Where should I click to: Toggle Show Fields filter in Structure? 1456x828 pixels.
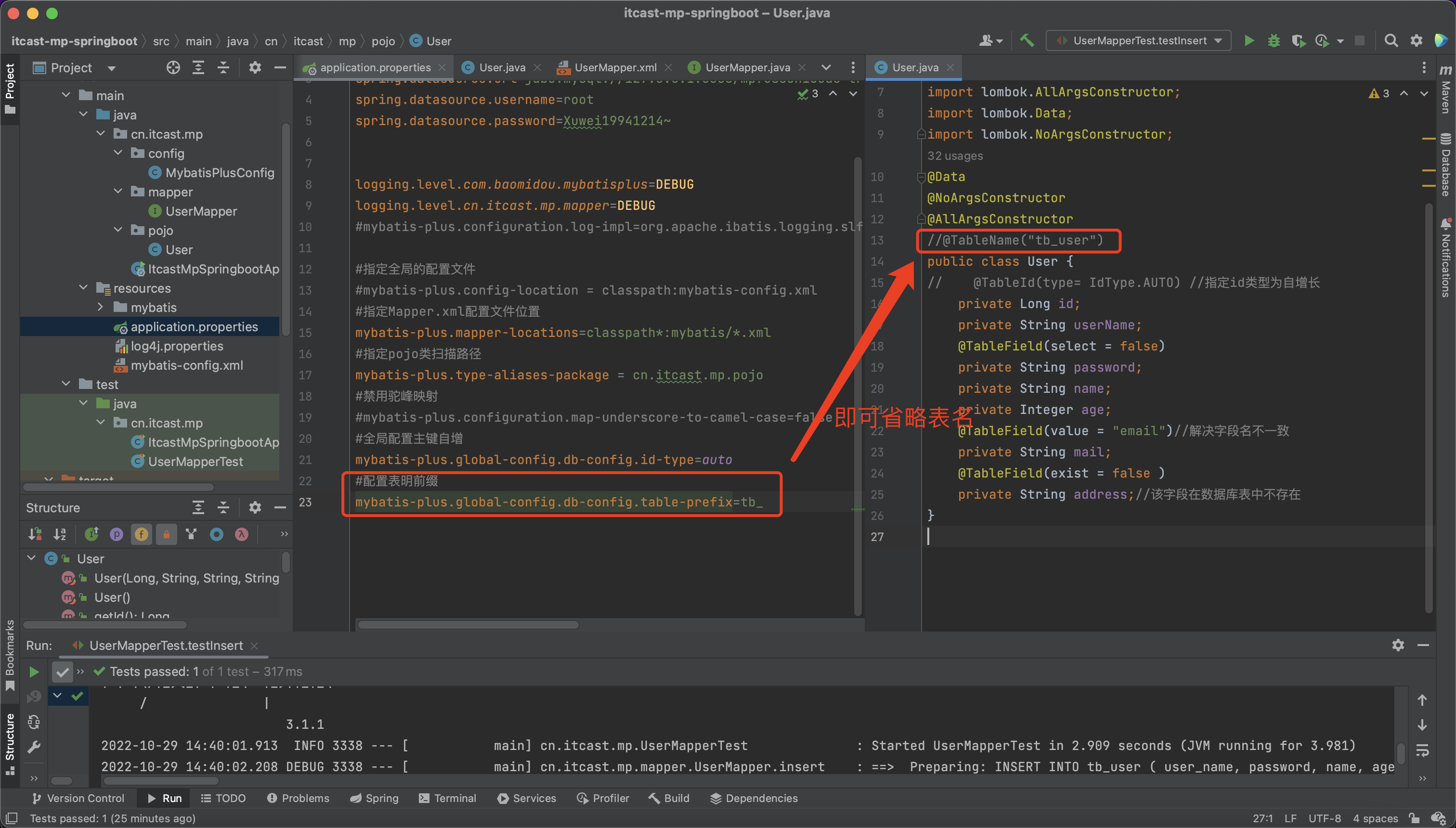141,534
